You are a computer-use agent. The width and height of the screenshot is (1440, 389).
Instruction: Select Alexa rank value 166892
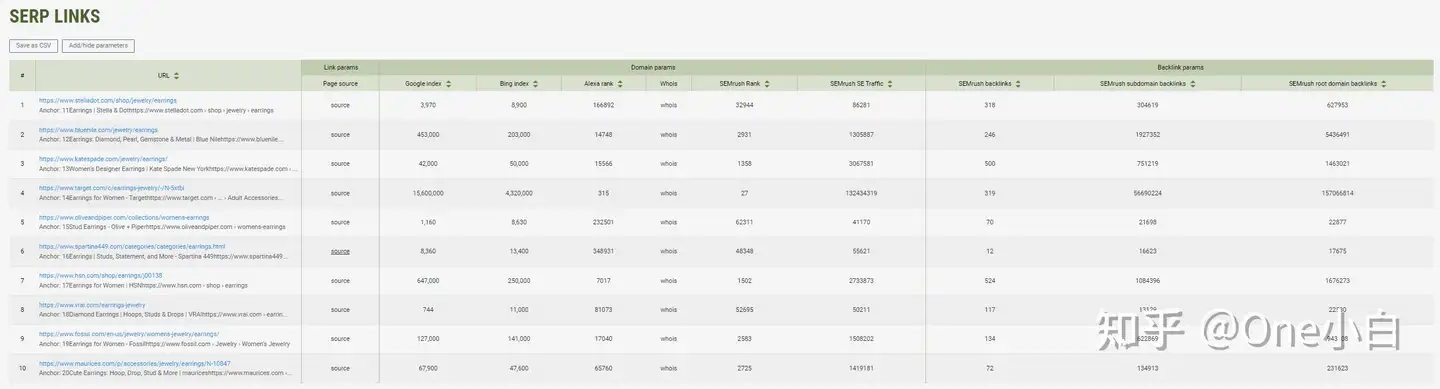[x=603, y=105]
